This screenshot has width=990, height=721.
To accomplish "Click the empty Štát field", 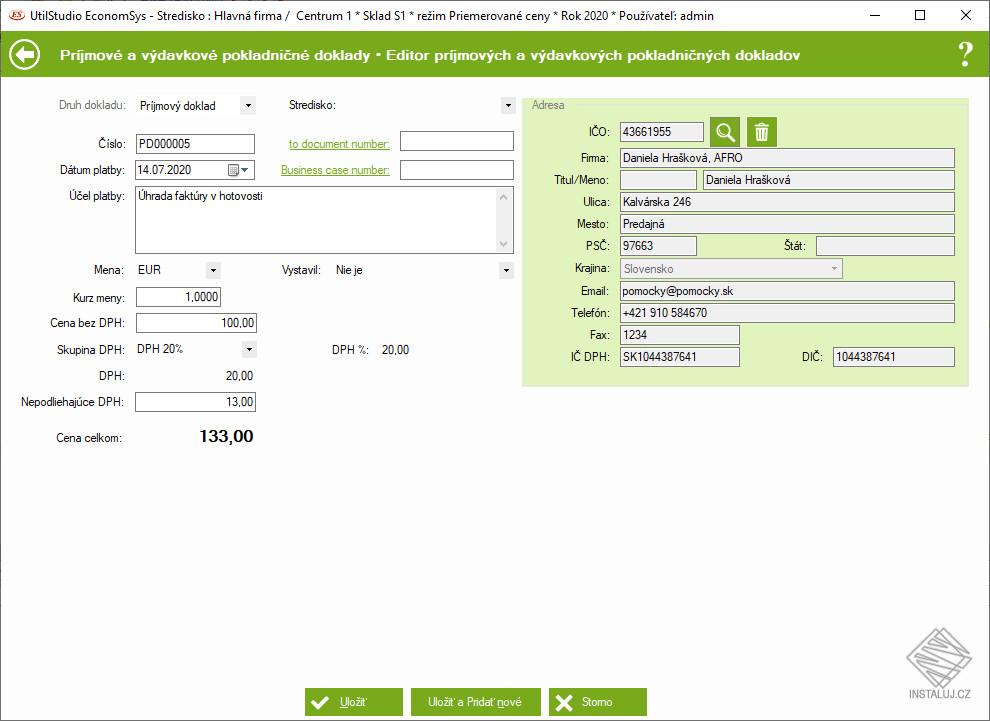I will click(885, 246).
